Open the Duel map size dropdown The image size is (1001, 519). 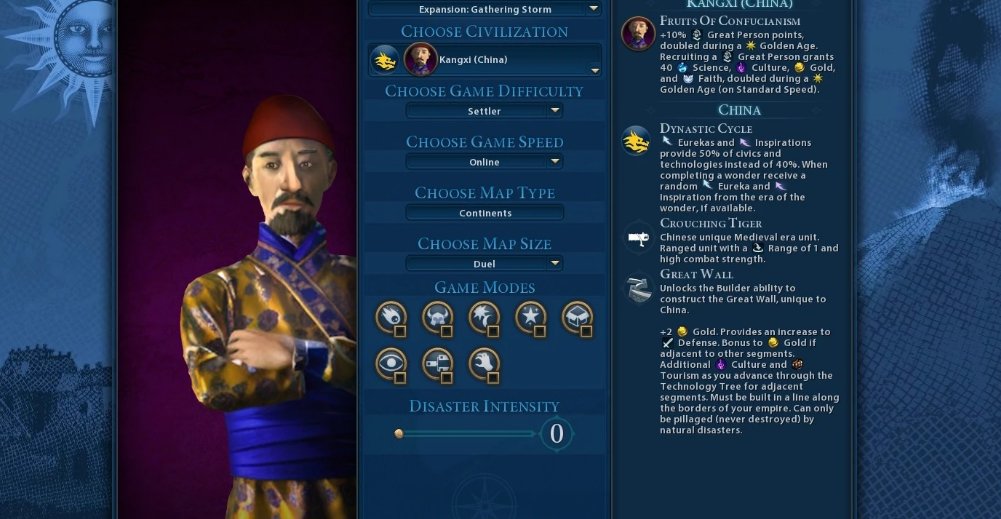(485, 264)
